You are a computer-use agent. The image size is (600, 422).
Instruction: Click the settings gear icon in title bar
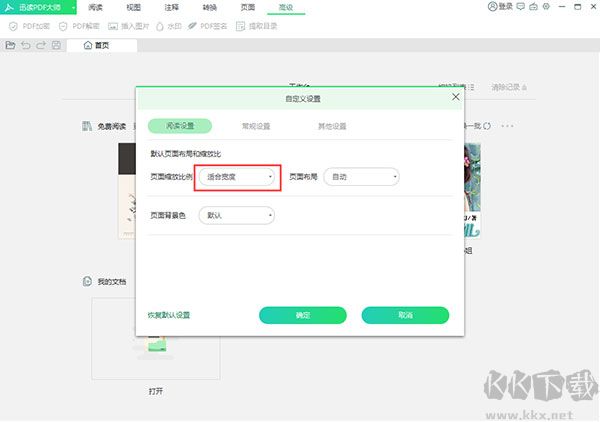547,7
